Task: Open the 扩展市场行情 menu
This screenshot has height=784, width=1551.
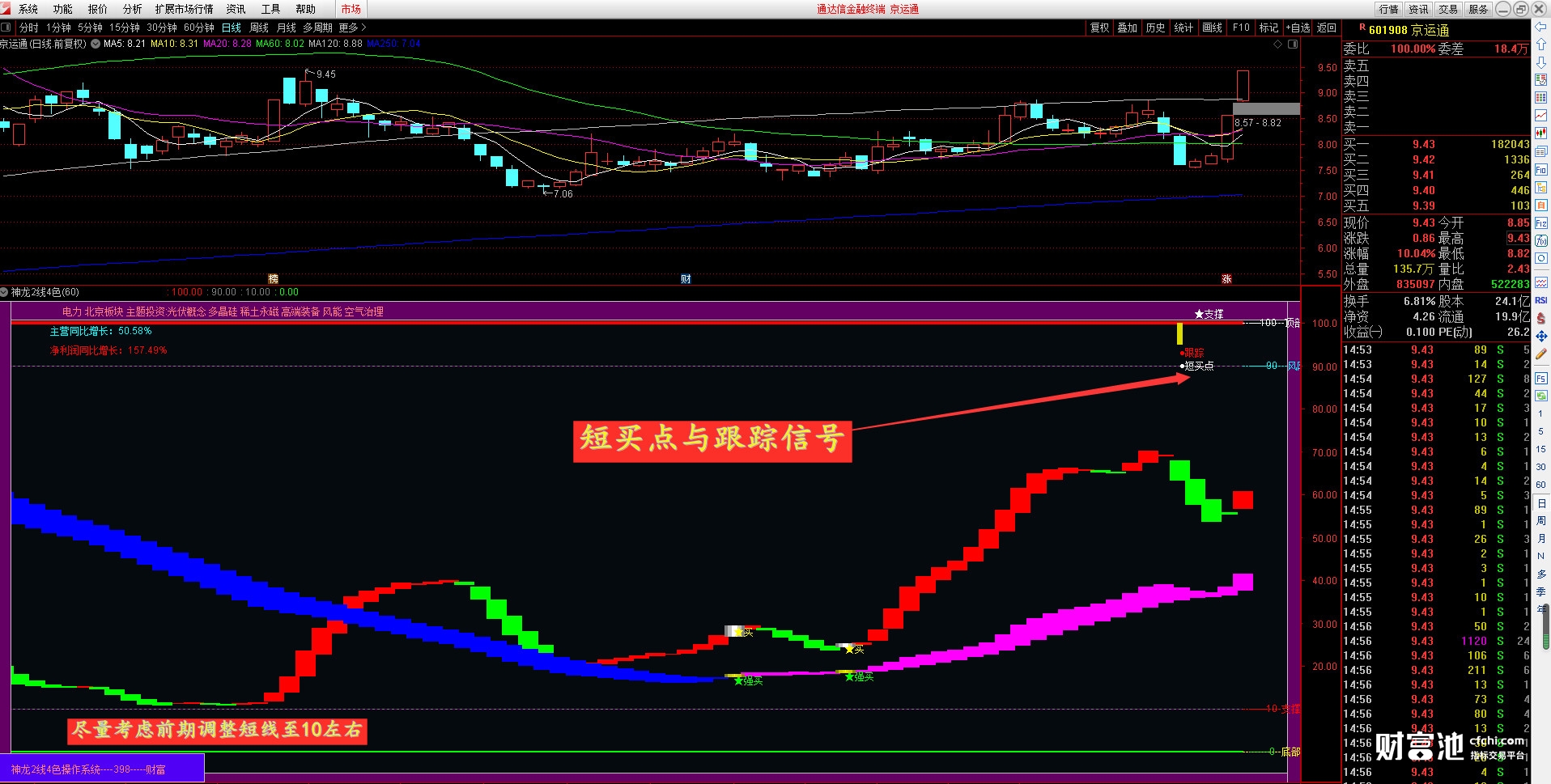Action: [x=185, y=9]
